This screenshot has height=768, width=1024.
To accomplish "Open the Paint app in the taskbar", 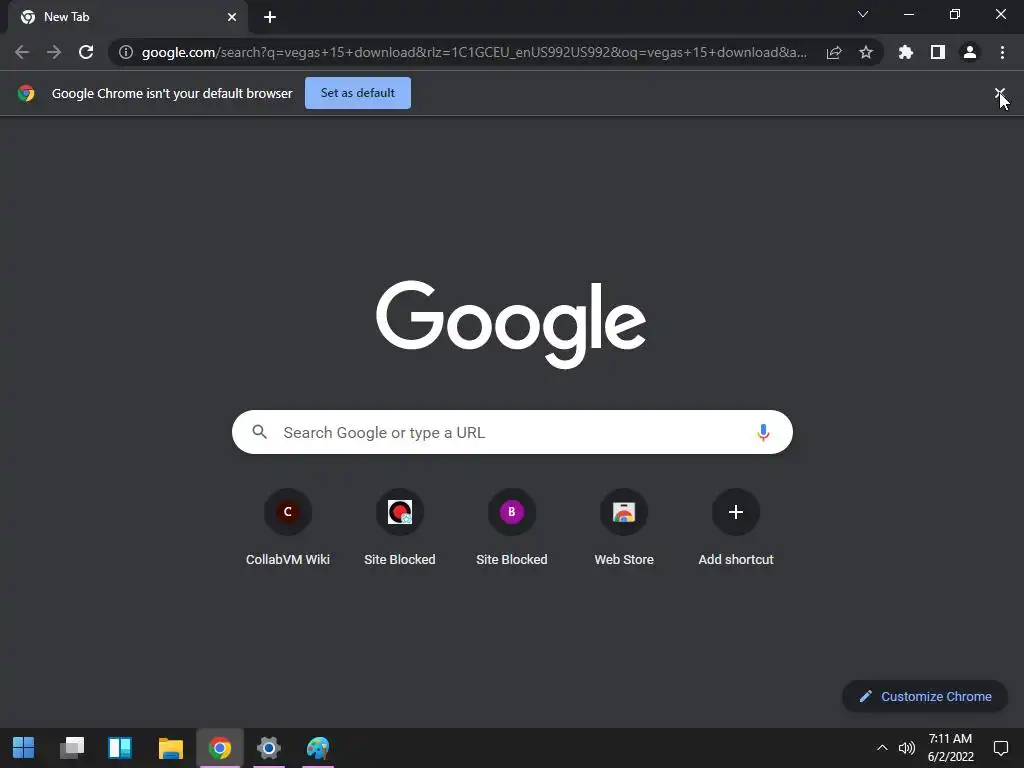I will tap(318, 748).
